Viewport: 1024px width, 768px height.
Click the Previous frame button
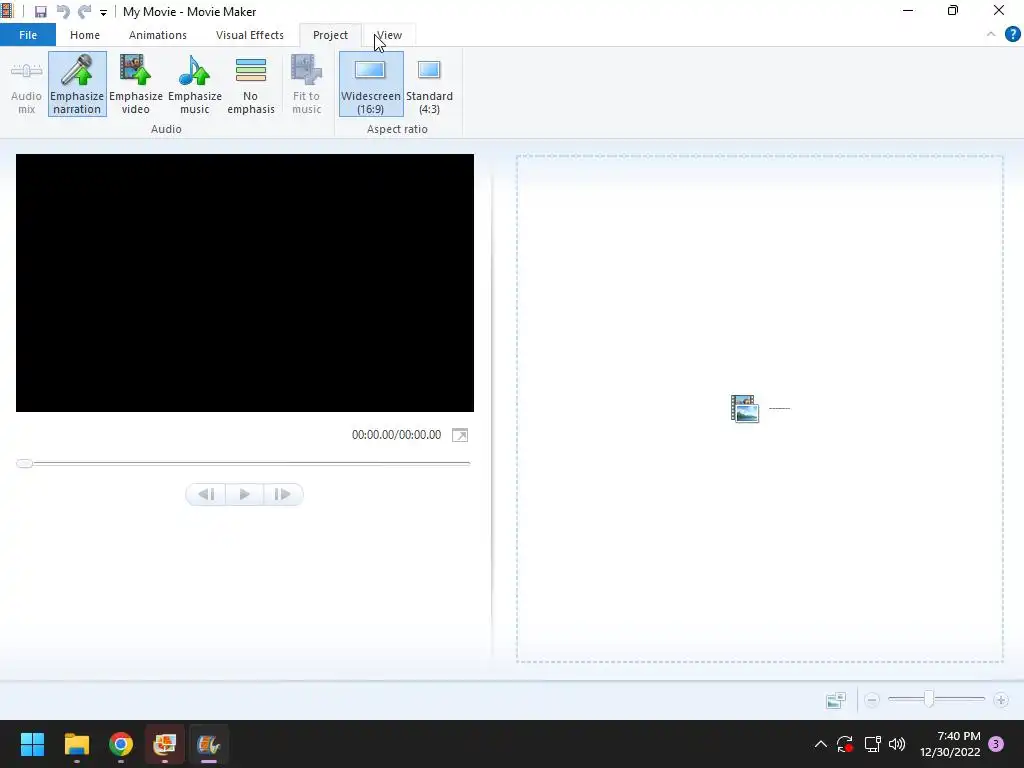click(206, 494)
